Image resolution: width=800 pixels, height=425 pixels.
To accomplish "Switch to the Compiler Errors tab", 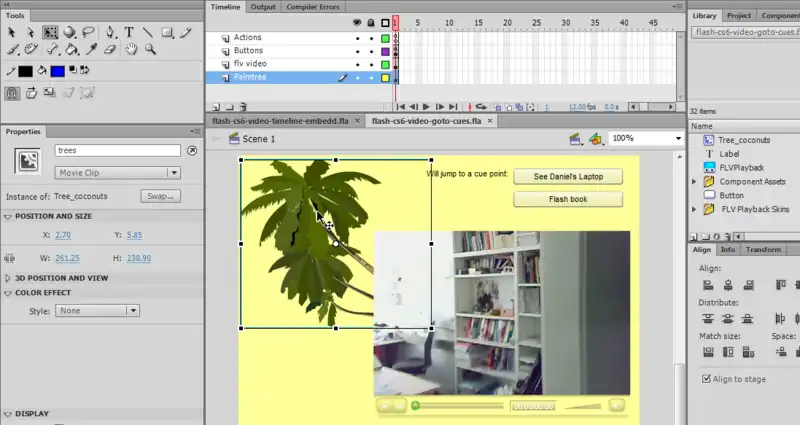I will pyautogui.click(x=313, y=6).
